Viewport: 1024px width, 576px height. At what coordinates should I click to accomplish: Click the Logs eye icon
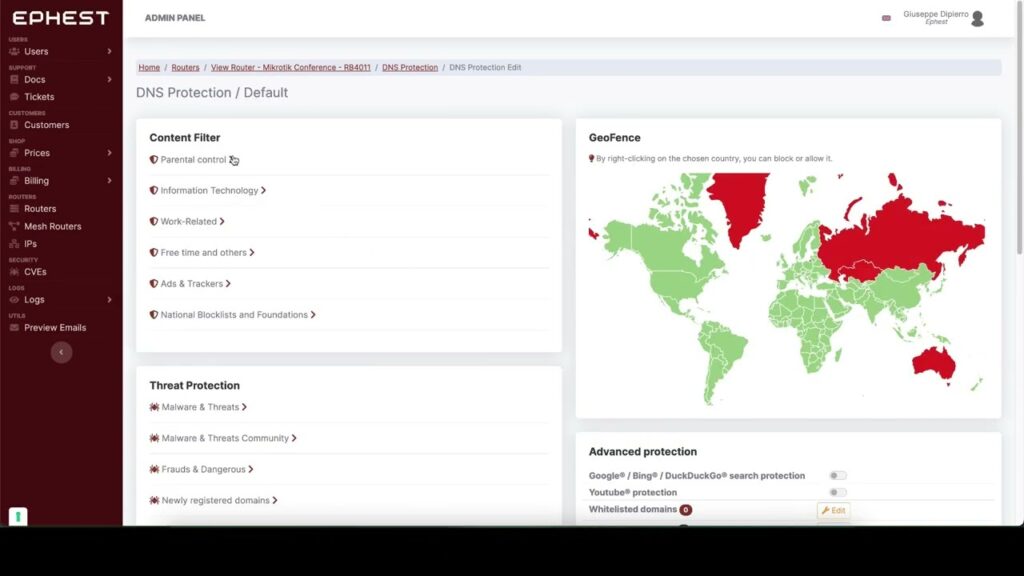coord(14,300)
